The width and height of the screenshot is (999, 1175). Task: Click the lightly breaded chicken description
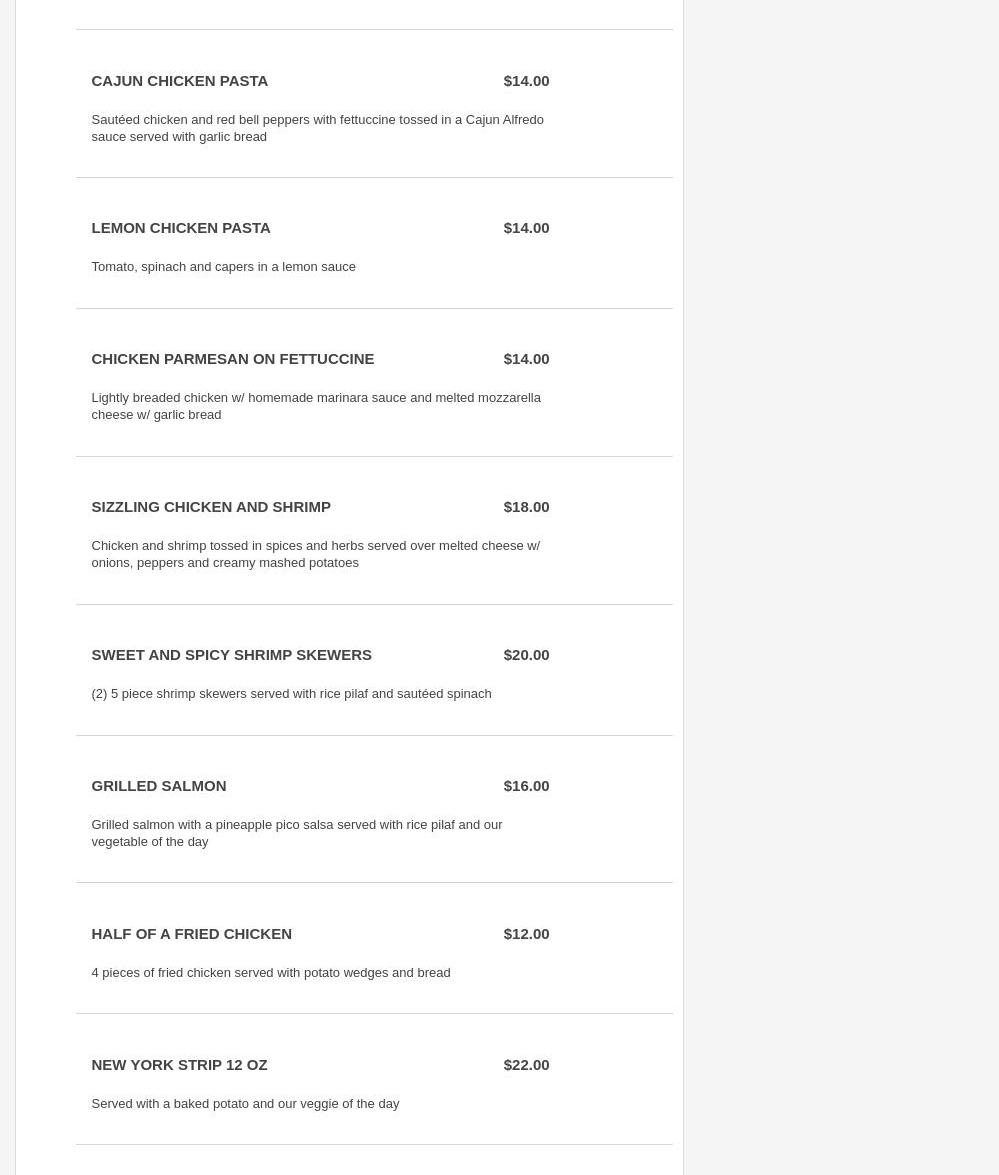[315, 406]
